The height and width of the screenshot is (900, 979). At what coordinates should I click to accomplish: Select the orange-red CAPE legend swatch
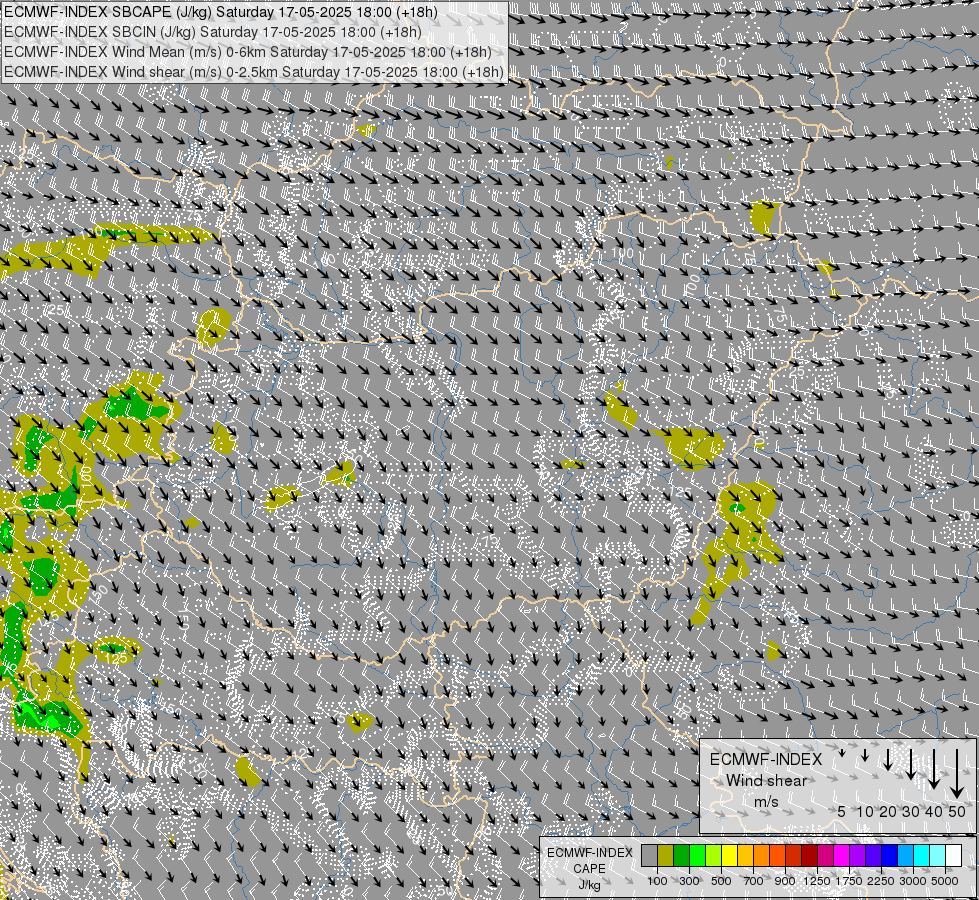coord(777,856)
